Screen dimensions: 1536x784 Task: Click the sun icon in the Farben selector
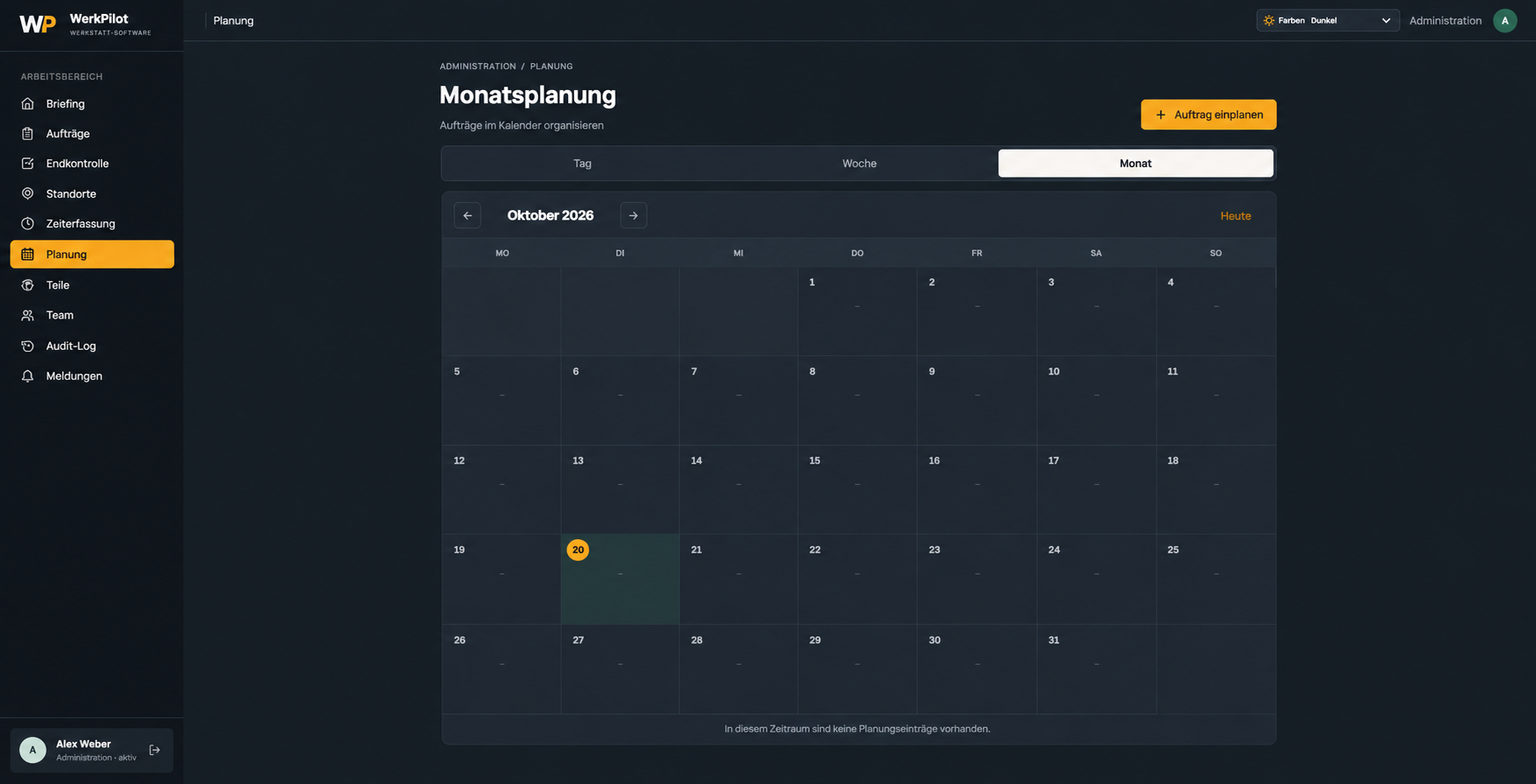point(1269,20)
